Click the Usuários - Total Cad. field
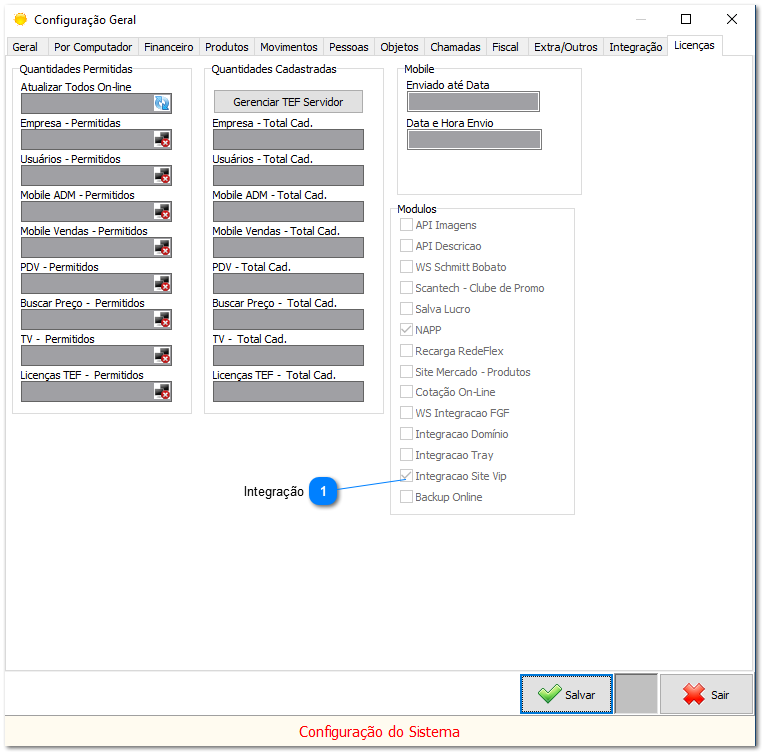The image size is (765, 755). 288,176
